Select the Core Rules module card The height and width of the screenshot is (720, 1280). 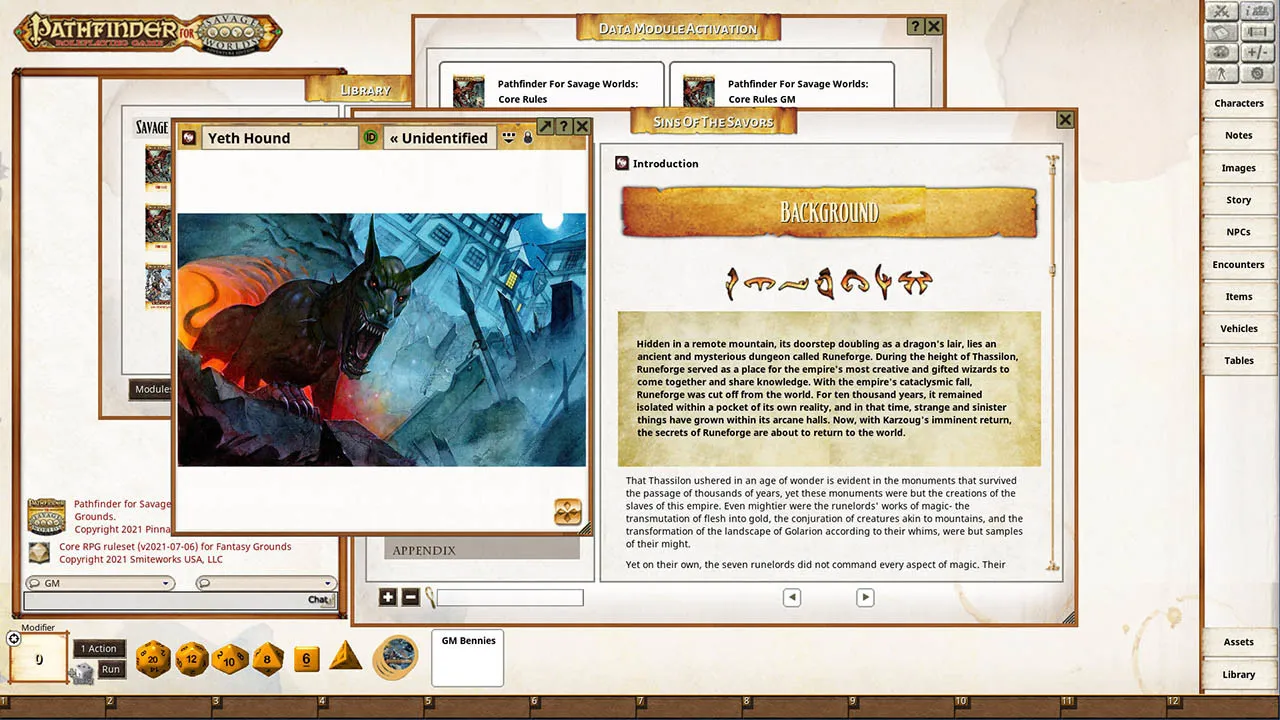click(x=551, y=86)
